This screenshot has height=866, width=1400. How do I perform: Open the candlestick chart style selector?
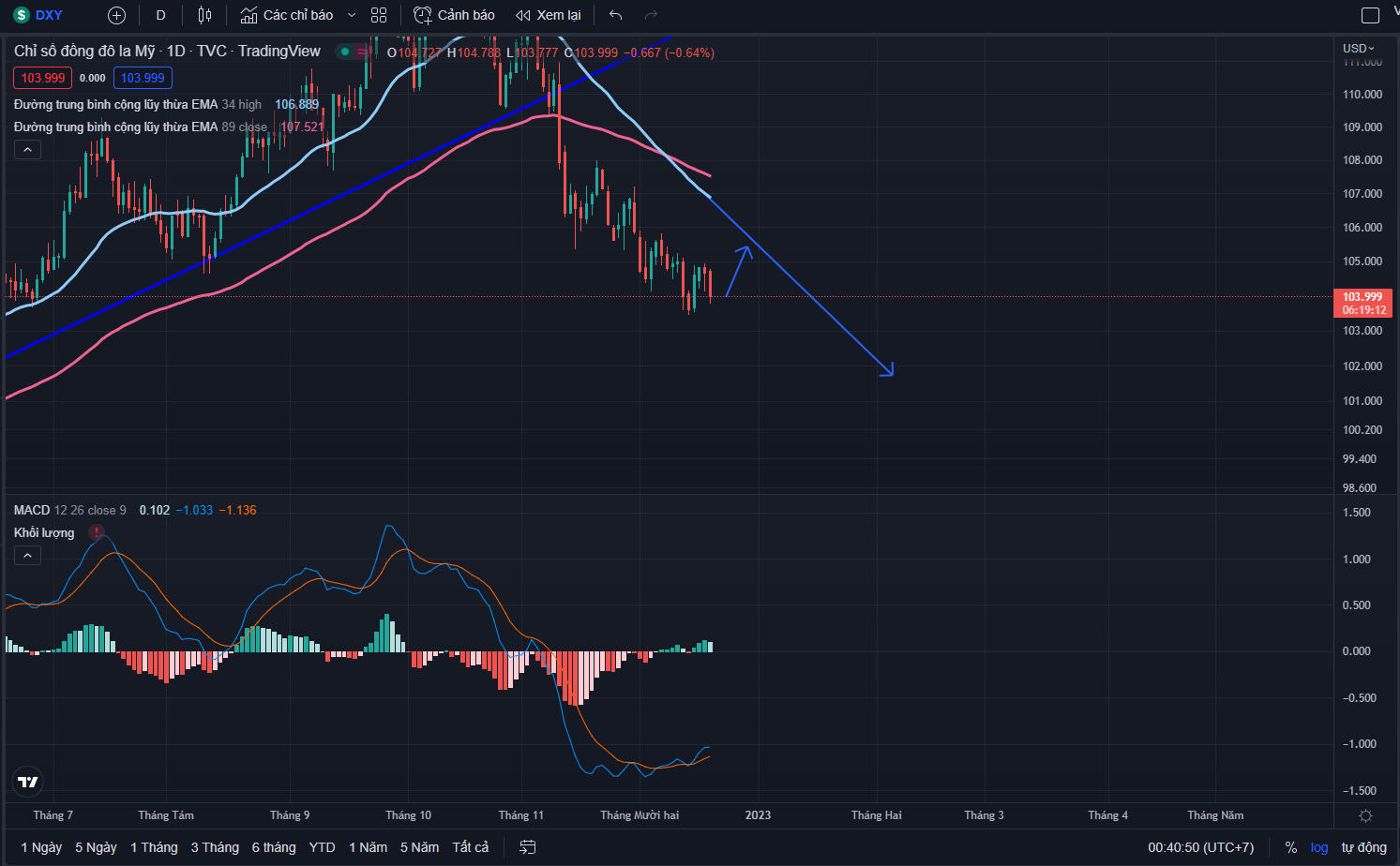[x=204, y=15]
